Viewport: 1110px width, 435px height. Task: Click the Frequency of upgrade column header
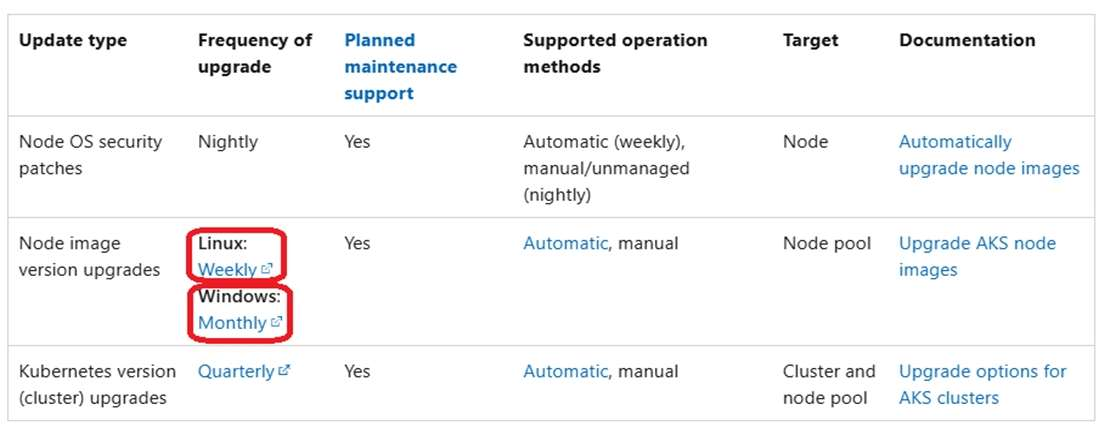coord(255,54)
